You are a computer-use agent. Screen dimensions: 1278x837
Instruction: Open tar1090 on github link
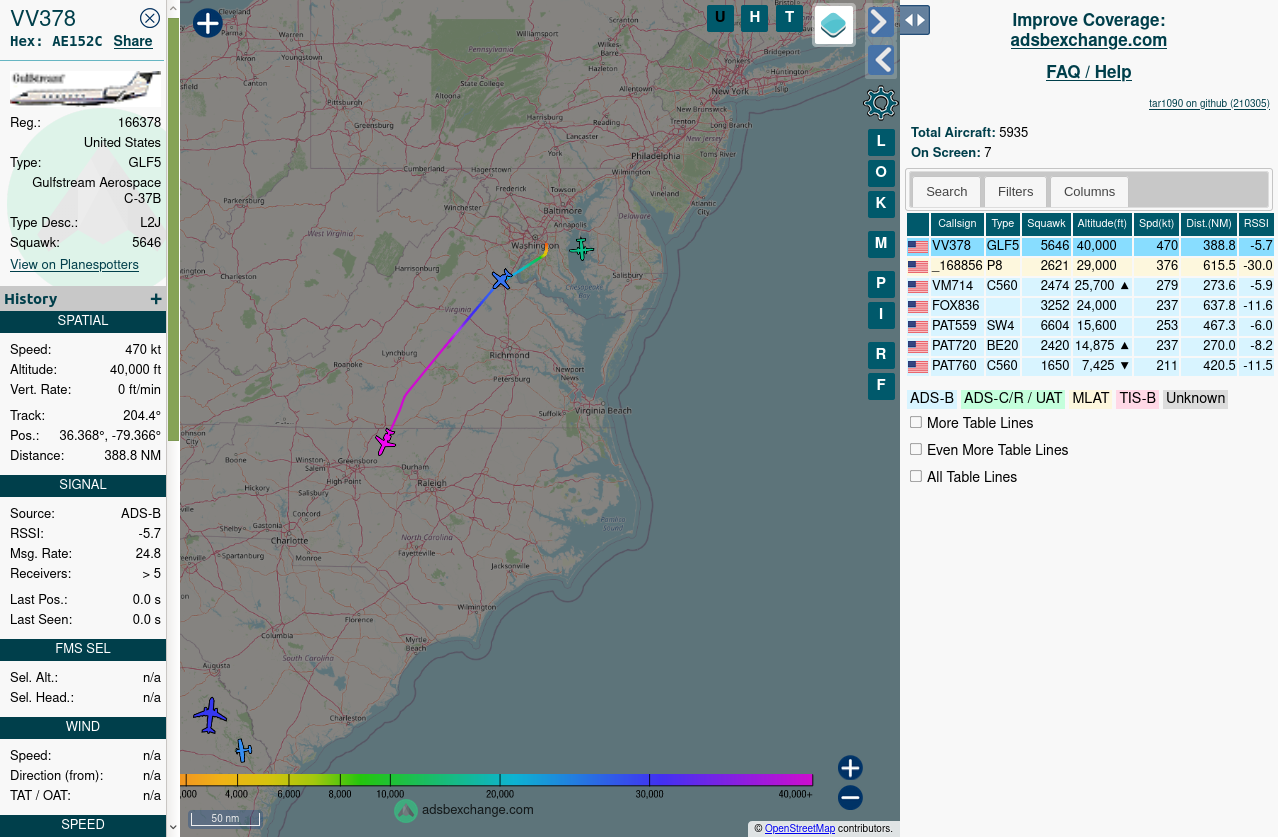pos(1209,103)
